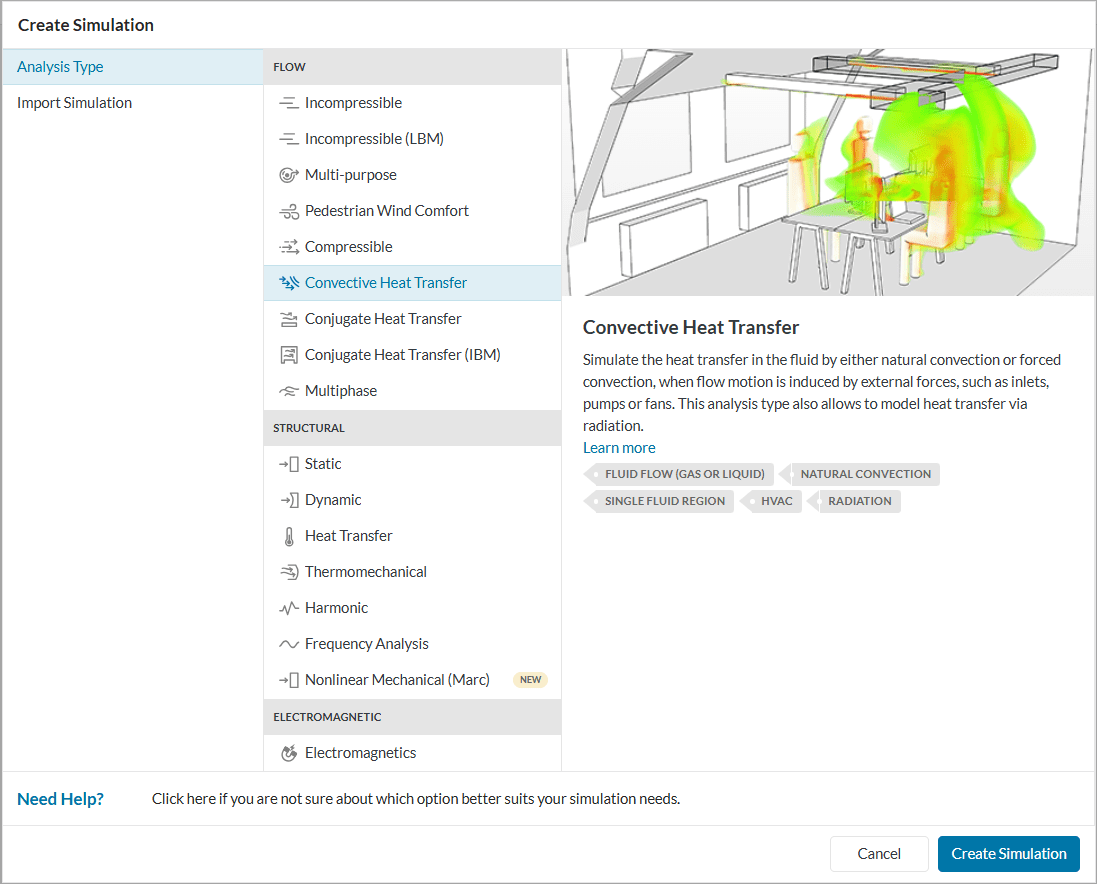Click the Conjugate Heat Transfer (IBM) icon
The image size is (1097, 884).
coord(288,355)
